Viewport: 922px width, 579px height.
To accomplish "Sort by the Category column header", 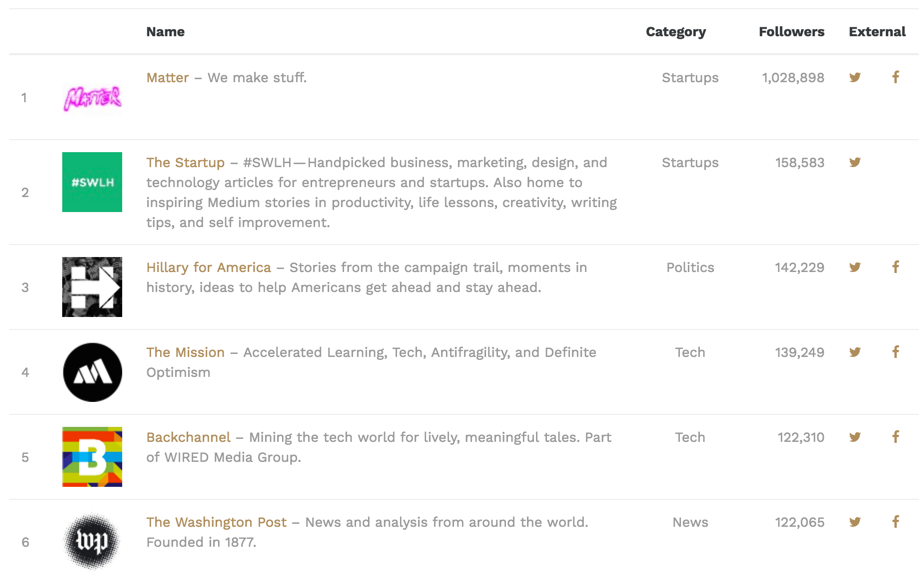I will click(x=675, y=32).
